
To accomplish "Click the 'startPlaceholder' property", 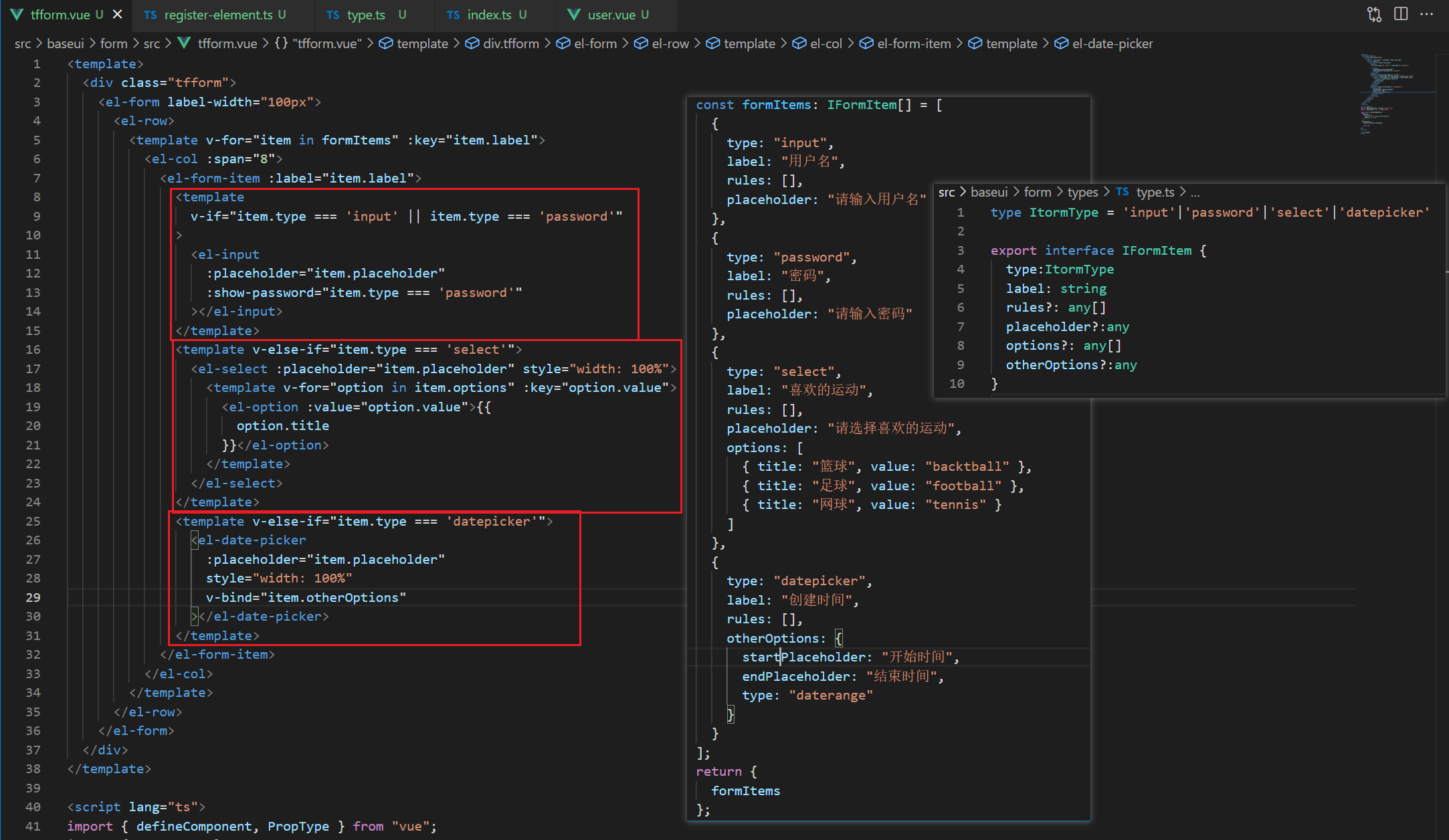I will tap(803, 657).
